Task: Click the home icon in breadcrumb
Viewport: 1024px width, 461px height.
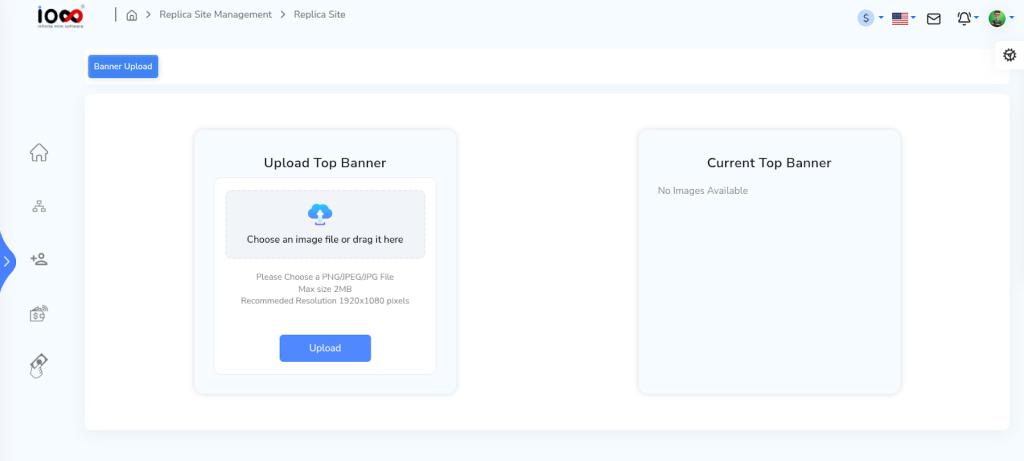Action: (132, 15)
